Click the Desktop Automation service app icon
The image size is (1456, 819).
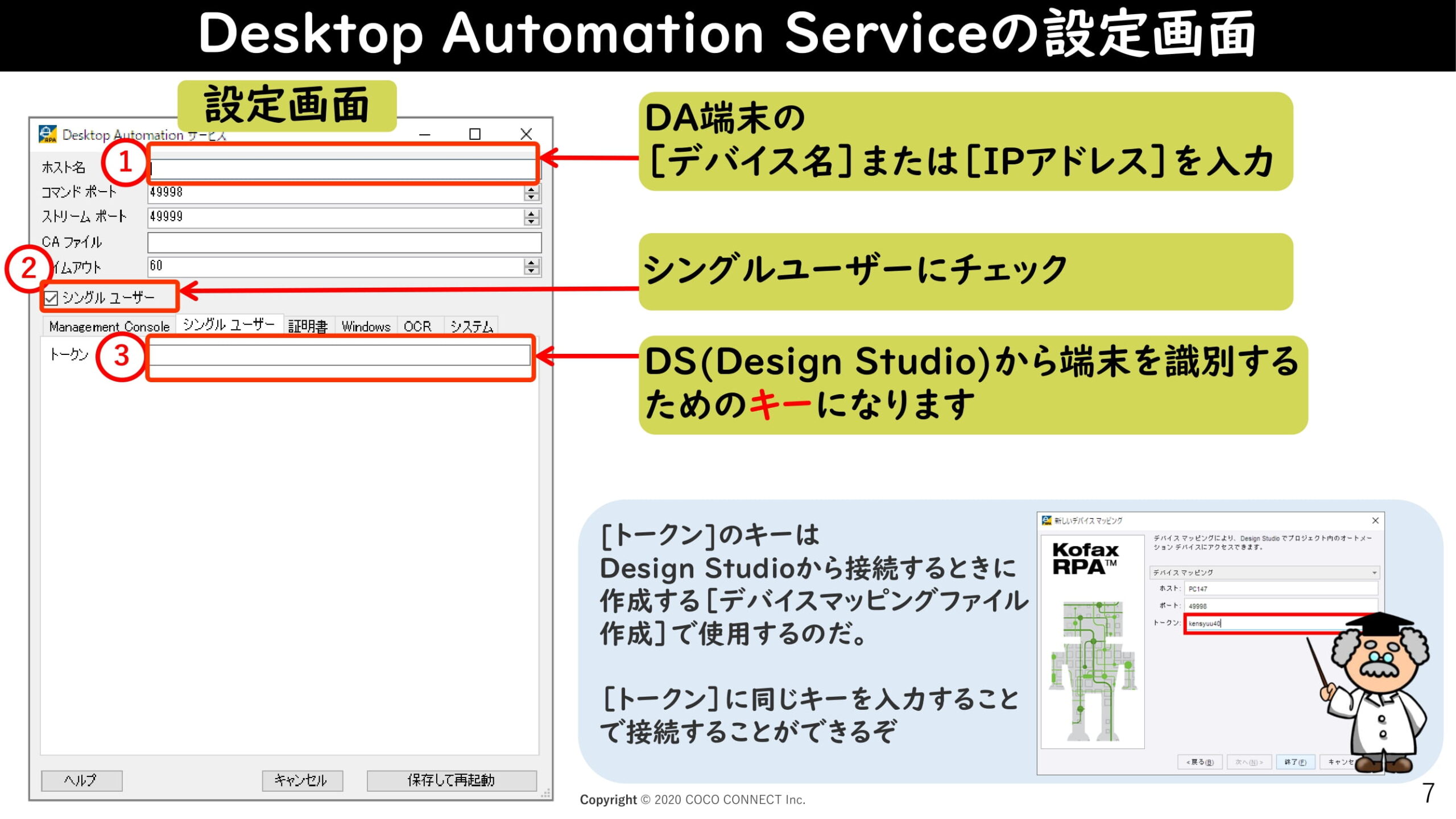click(x=48, y=134)
